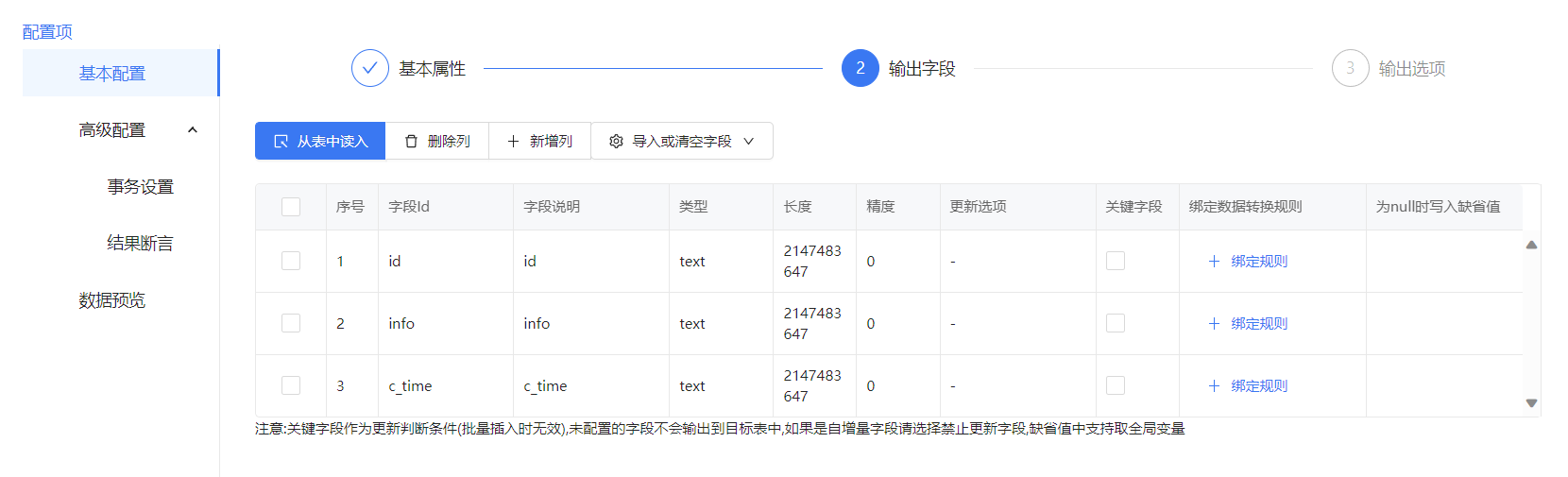Open the 高级配置 menu item
This screenshot has width=1568, height=477.
[x=121, y=130]
